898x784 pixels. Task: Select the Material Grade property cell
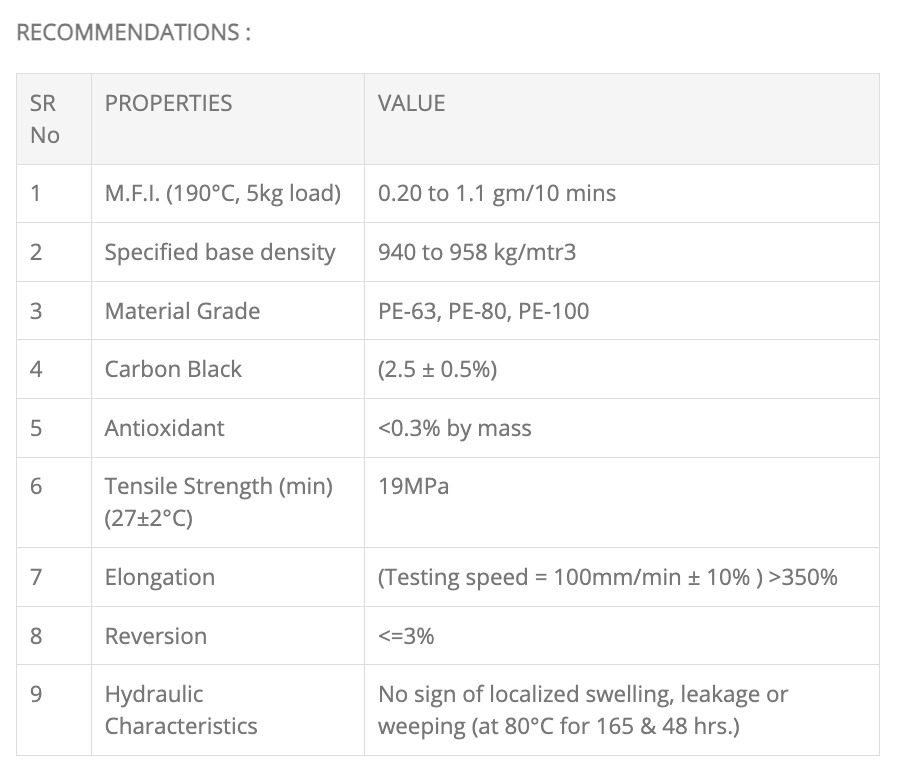tap(182, 311)
